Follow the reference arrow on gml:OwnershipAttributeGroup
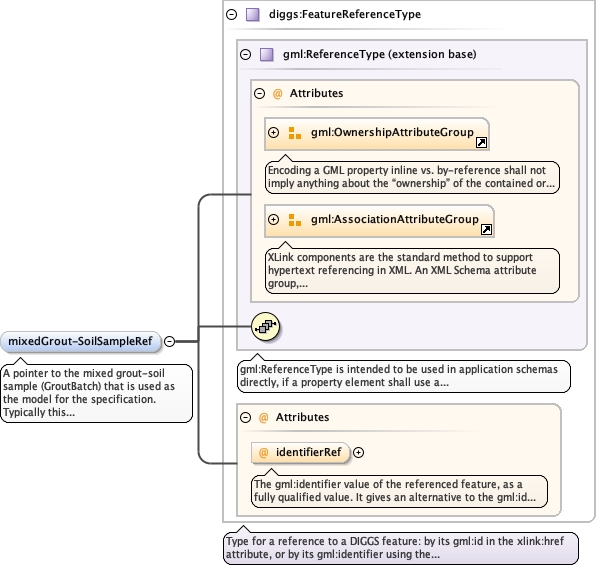 pos(482,142)
